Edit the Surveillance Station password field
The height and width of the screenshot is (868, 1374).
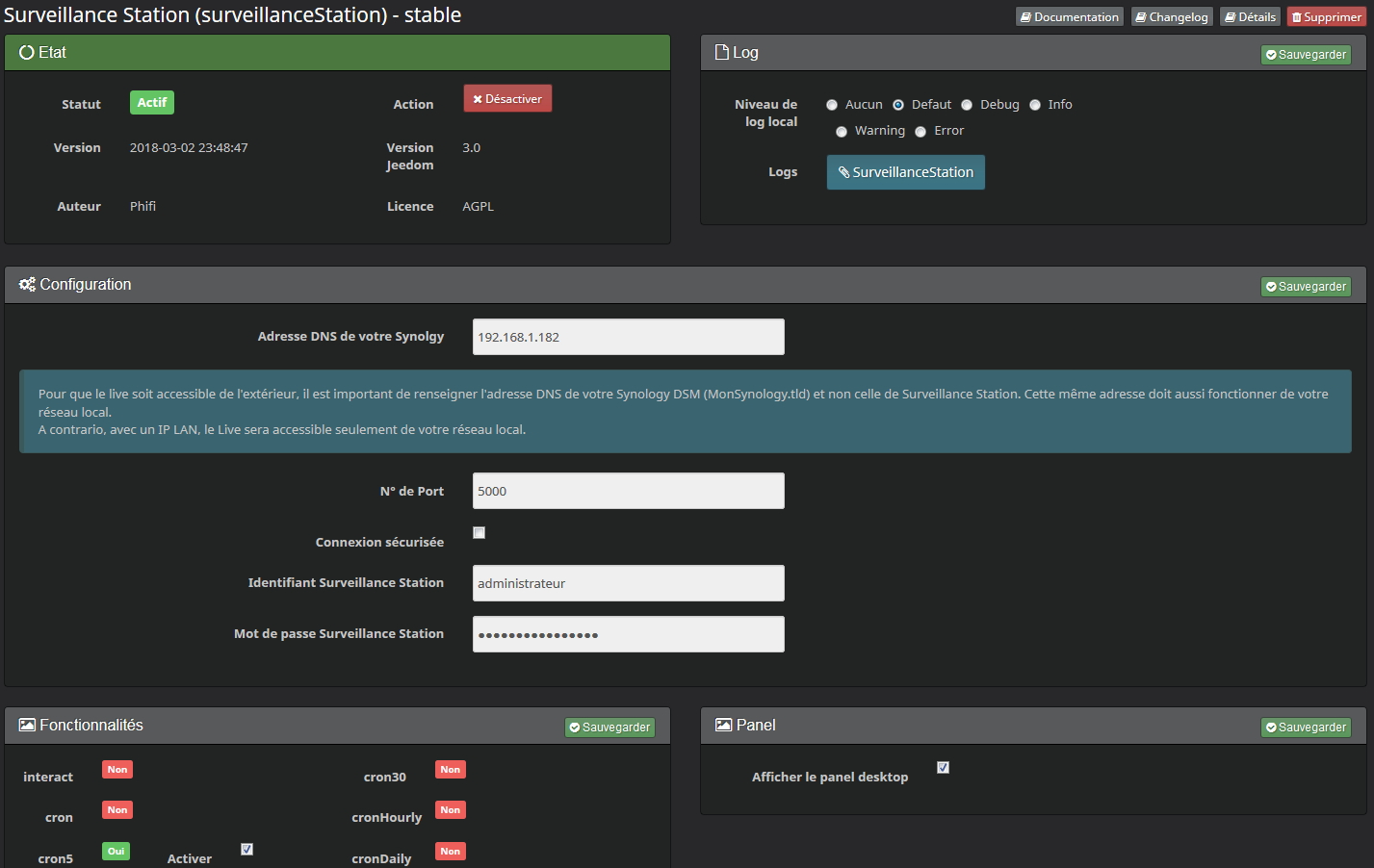coord(628,634)
